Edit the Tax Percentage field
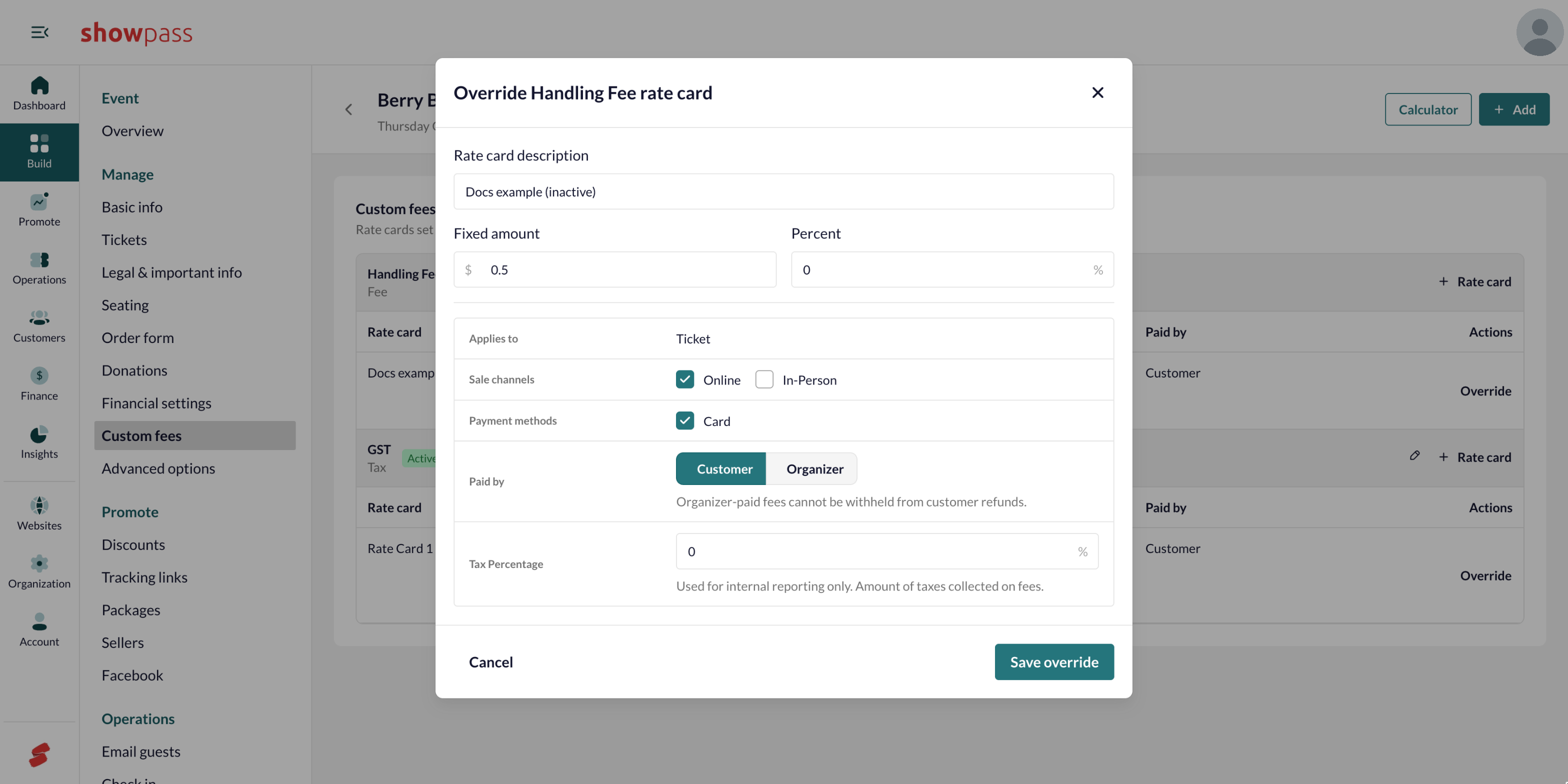Viewport: 1568px width, 784px height. tap(887, 551)
